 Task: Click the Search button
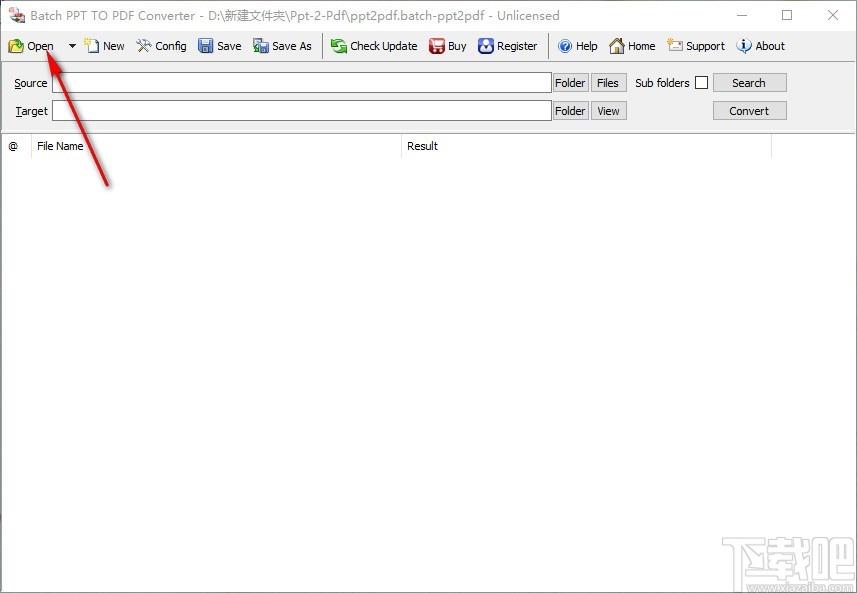coord(749,83)
